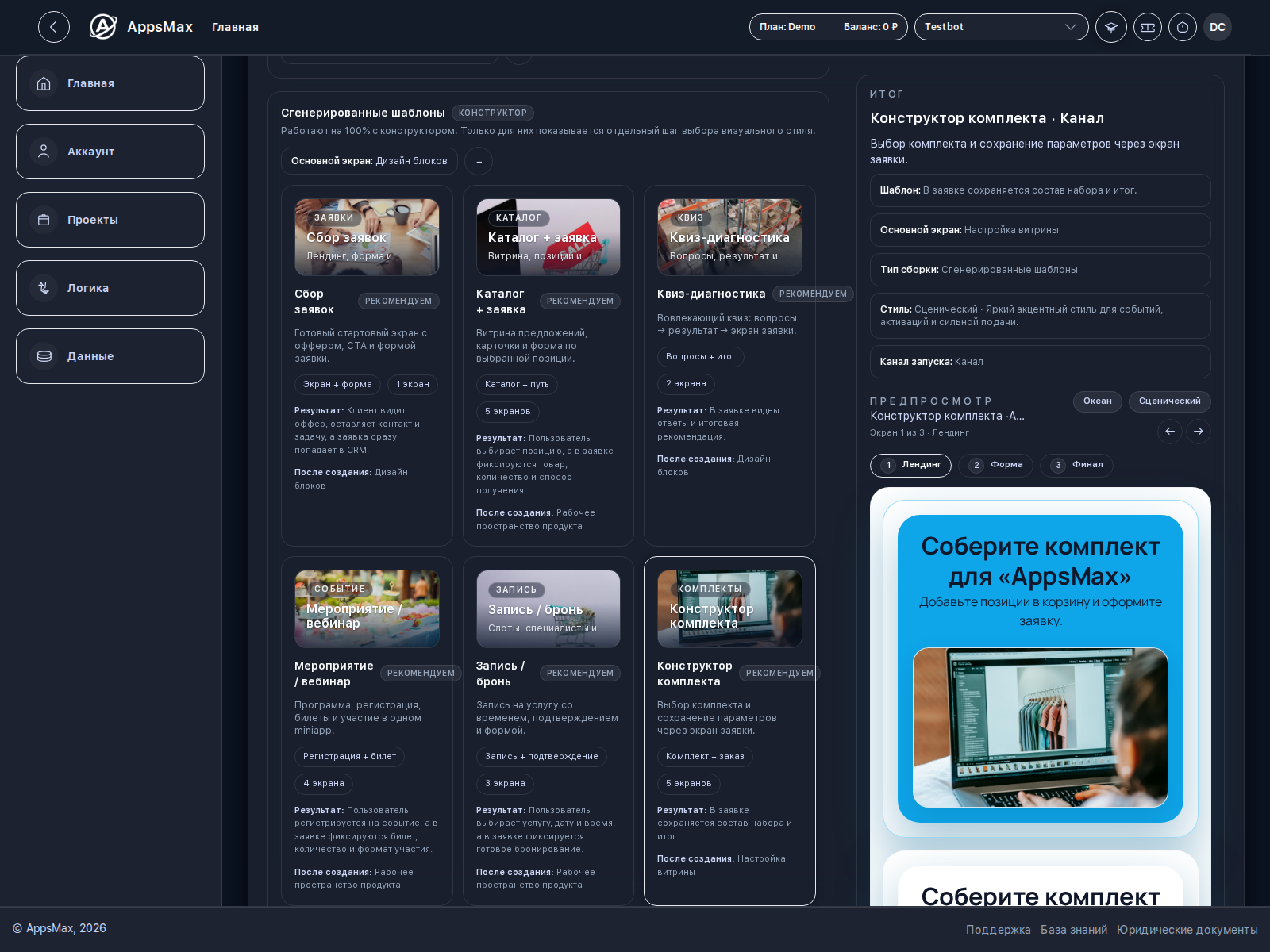The image size is (1270, 952).
Task: Select the Океан style chip
Action: (x=1098, y=401)
